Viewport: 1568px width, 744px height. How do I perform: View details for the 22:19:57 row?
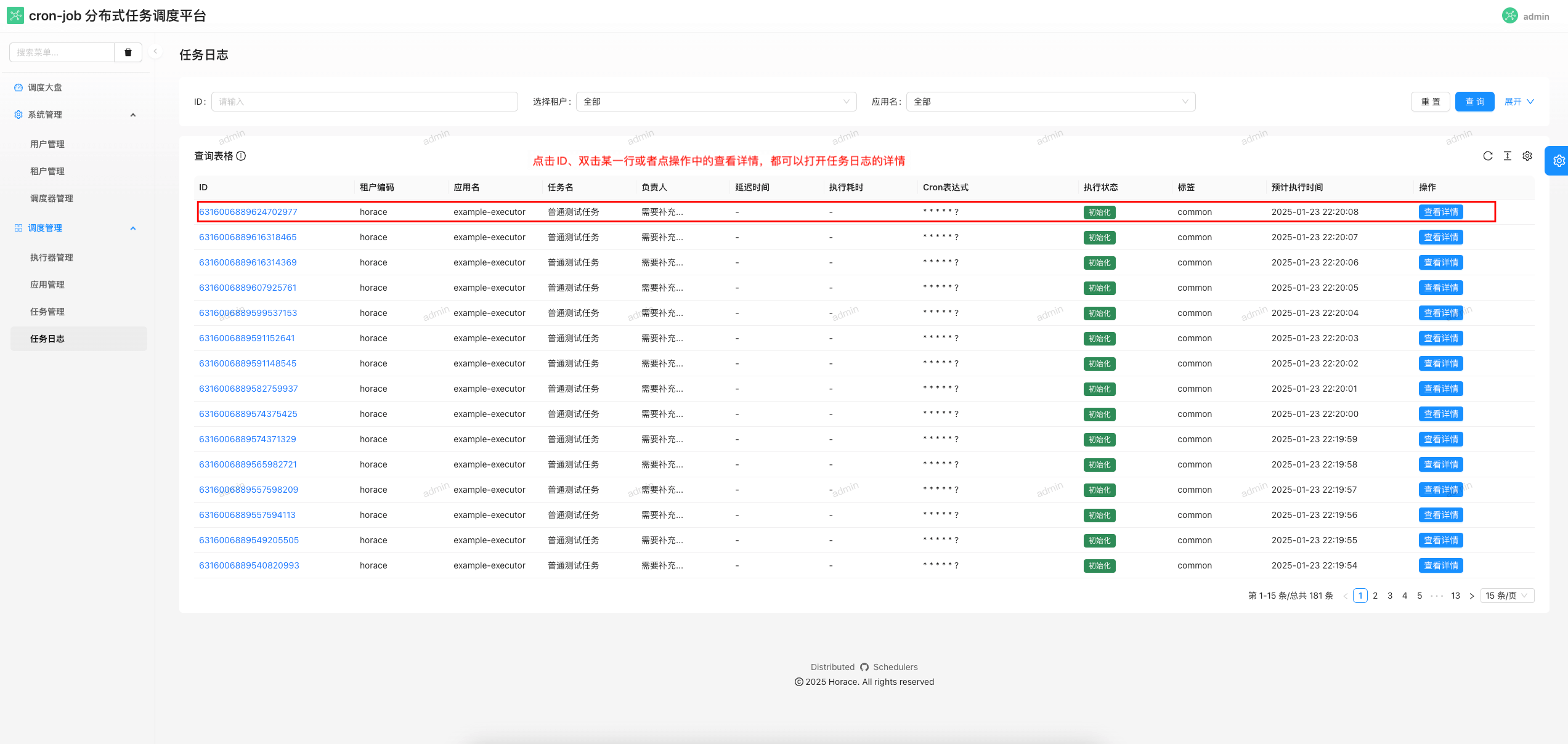tap(1440, 490)
